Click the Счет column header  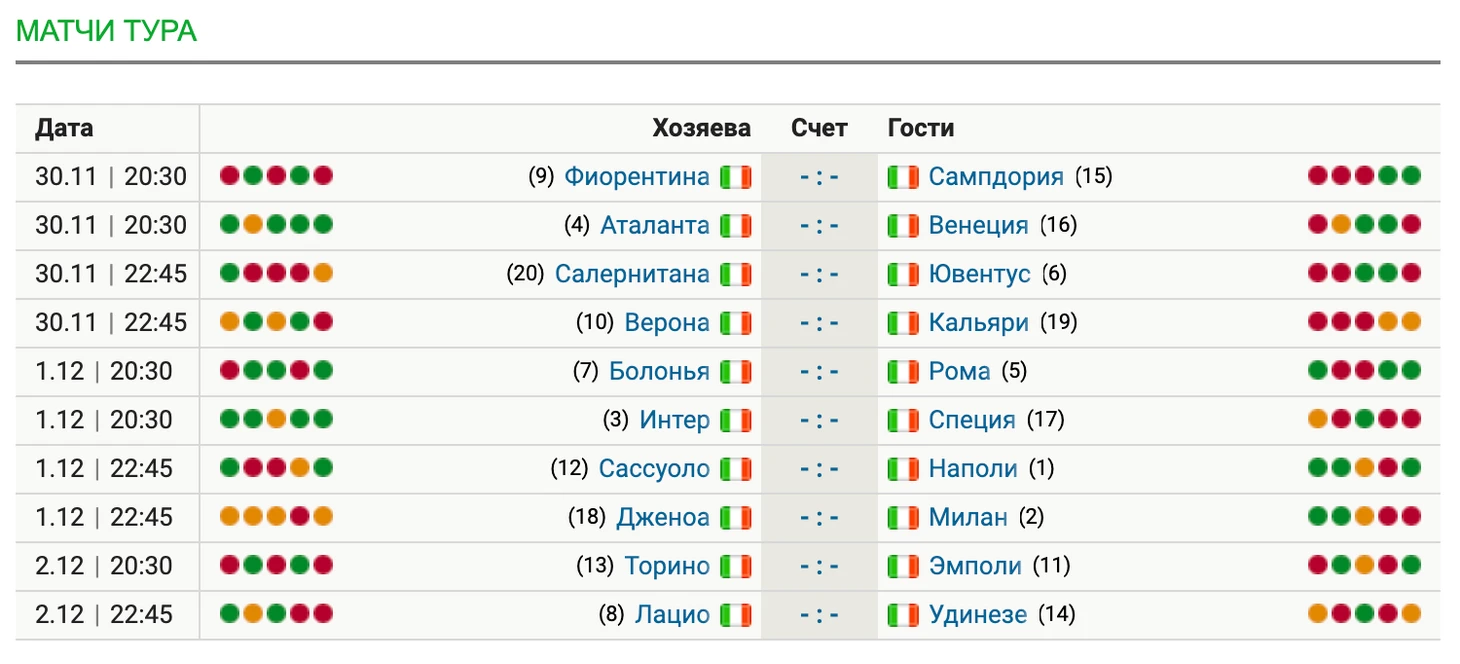pyautogui.click(x=819, y=128)
